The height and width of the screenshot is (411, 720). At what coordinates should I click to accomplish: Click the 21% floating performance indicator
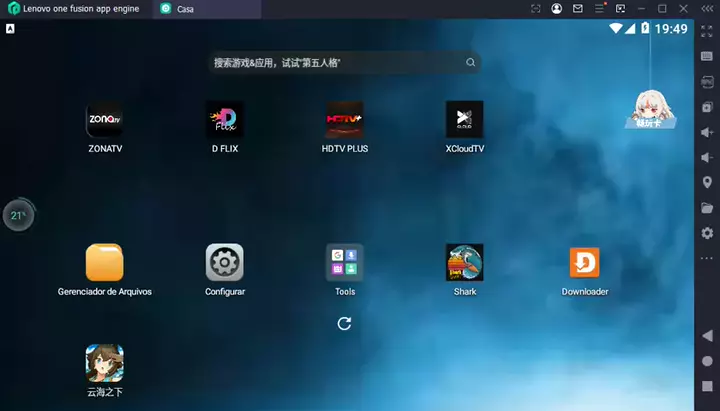(x=18, y=215)
